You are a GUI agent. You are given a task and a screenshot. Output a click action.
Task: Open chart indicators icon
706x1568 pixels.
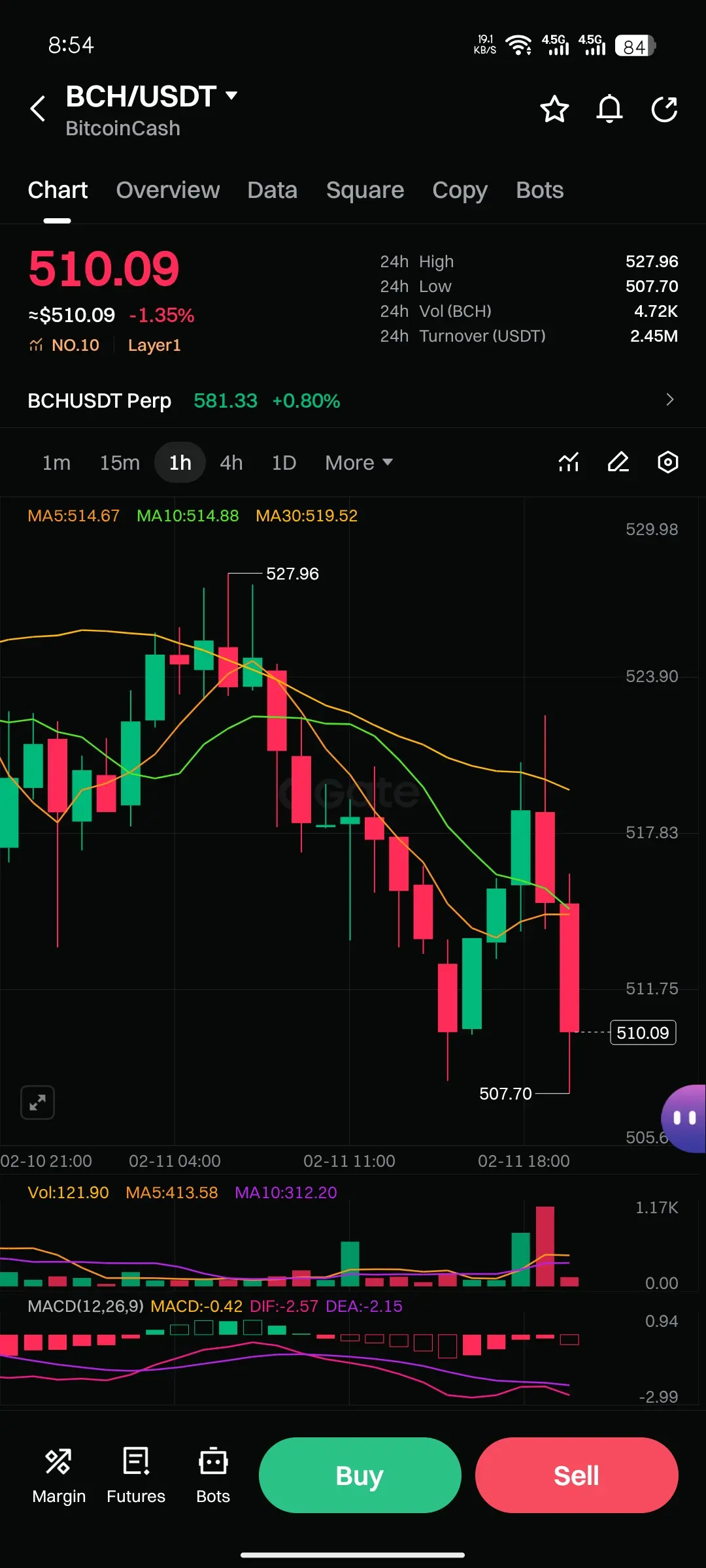pyautogui.click(x=569, y=462)
